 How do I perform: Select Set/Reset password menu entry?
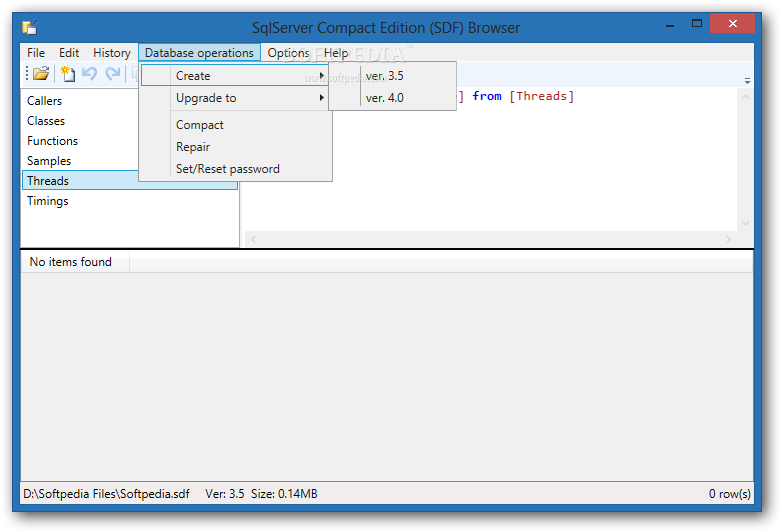click(235, 169)
